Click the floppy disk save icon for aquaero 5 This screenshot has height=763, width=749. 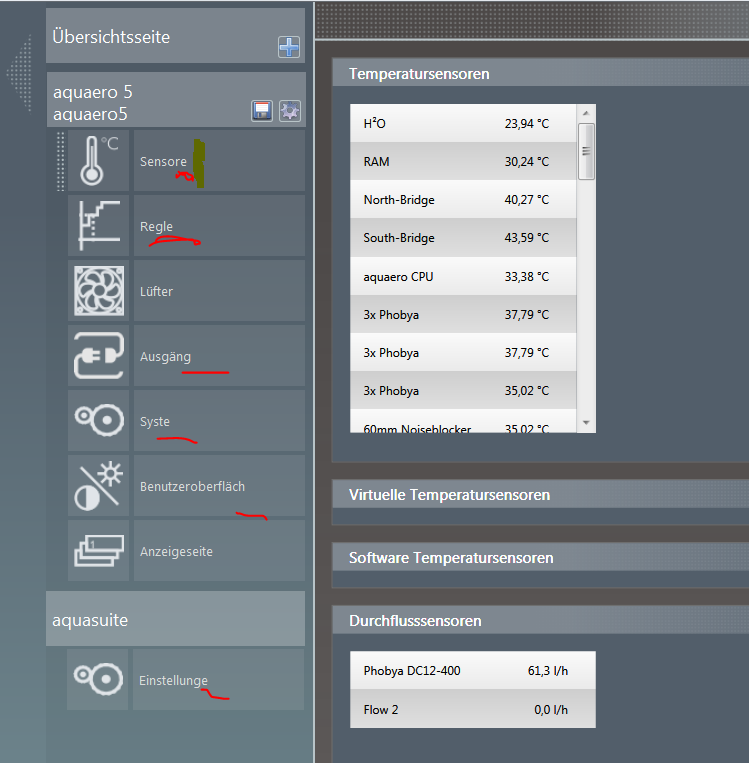[x=261, y=111]
